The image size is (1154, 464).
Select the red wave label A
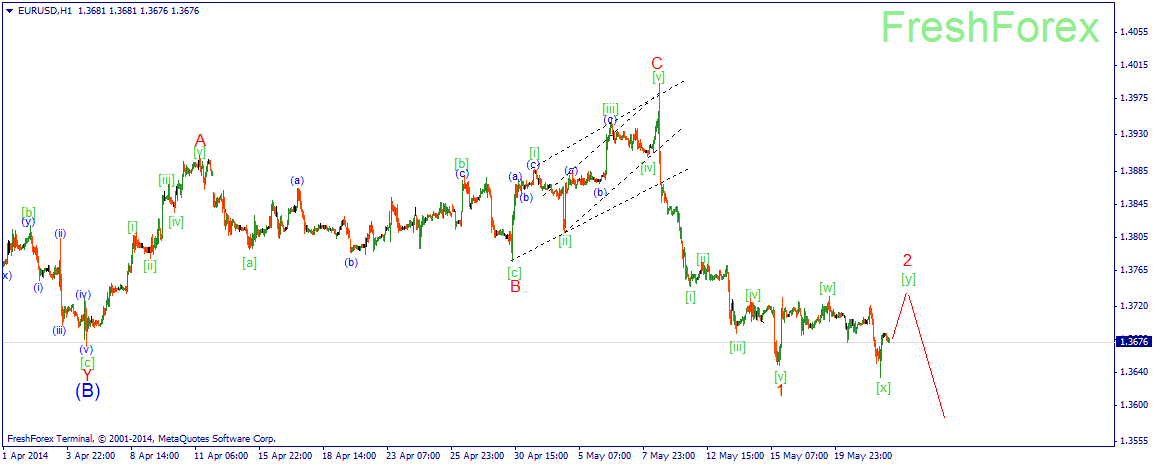[x=199, y=140]
